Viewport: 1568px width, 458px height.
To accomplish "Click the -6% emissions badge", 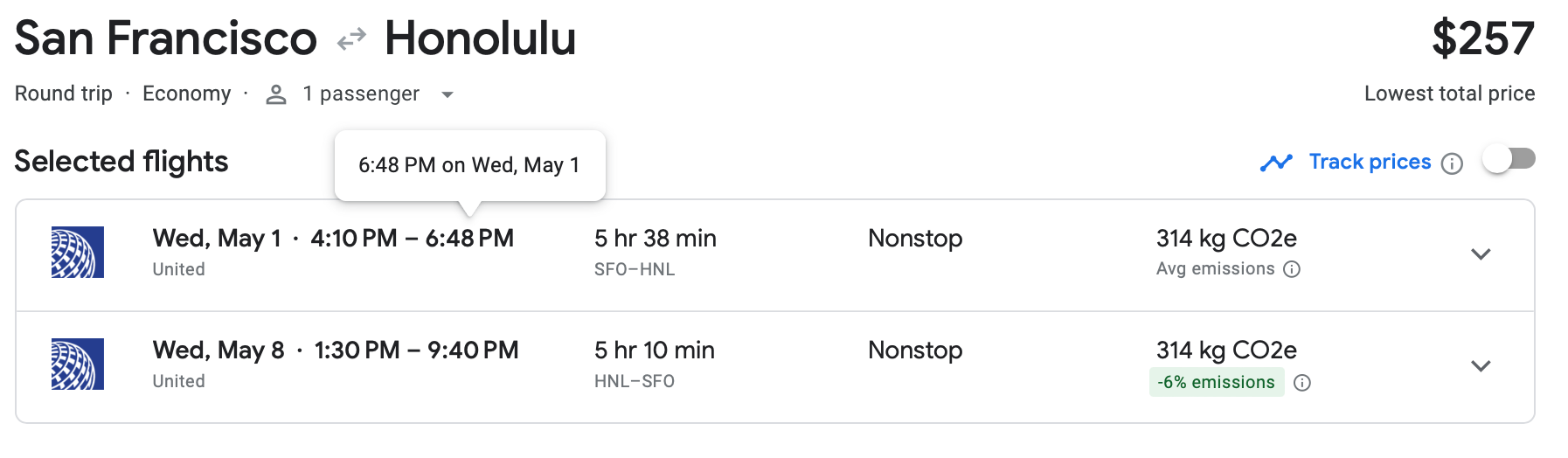I will point(1216,383).
